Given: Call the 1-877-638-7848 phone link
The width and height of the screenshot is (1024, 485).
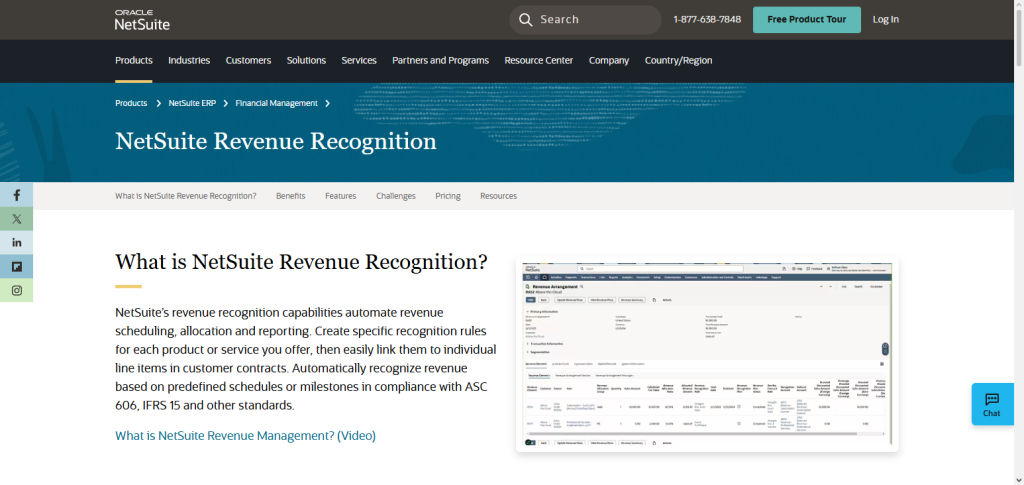Looking at the screenshot, I should pos(707,20).
